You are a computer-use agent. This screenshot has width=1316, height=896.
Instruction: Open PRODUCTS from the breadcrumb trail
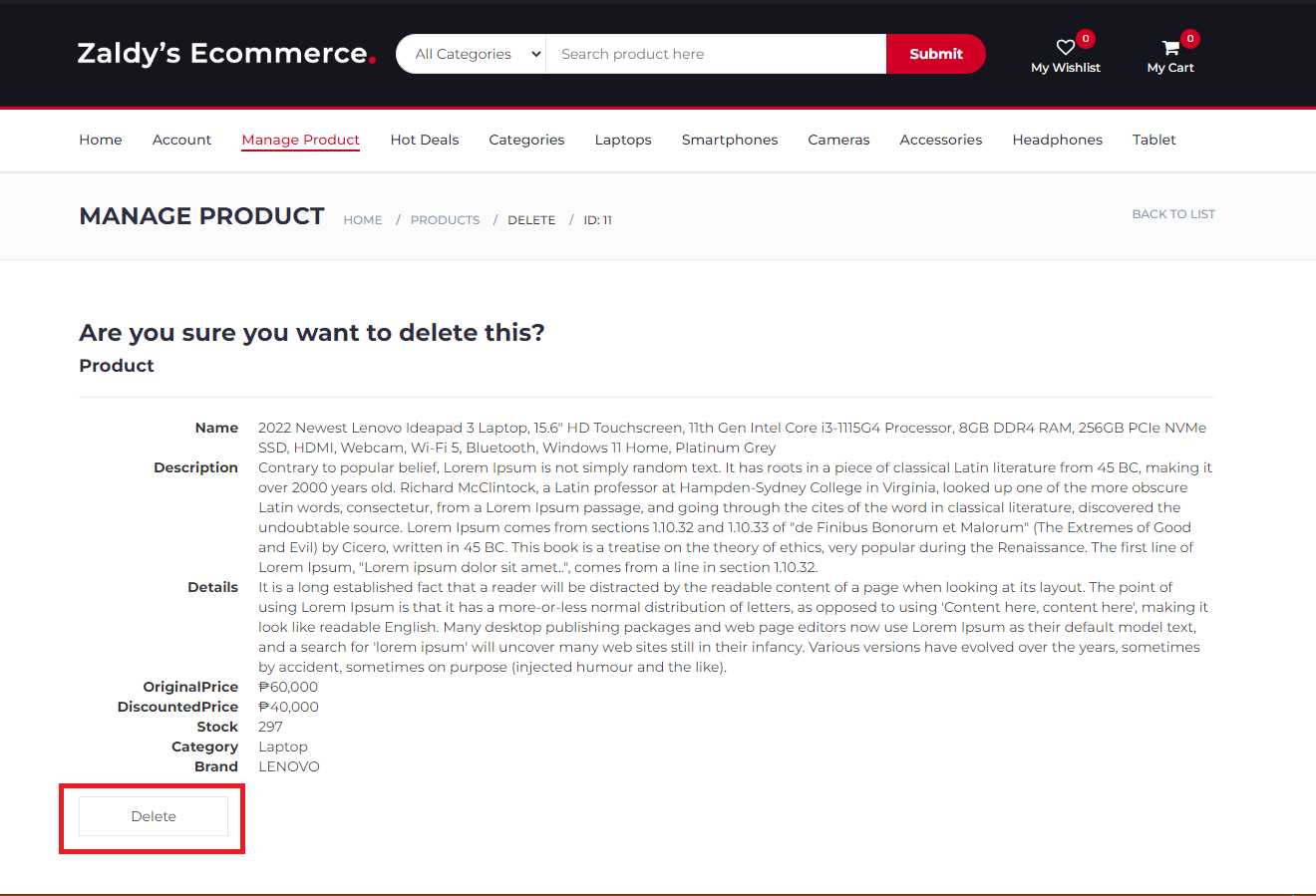point(445,219)
